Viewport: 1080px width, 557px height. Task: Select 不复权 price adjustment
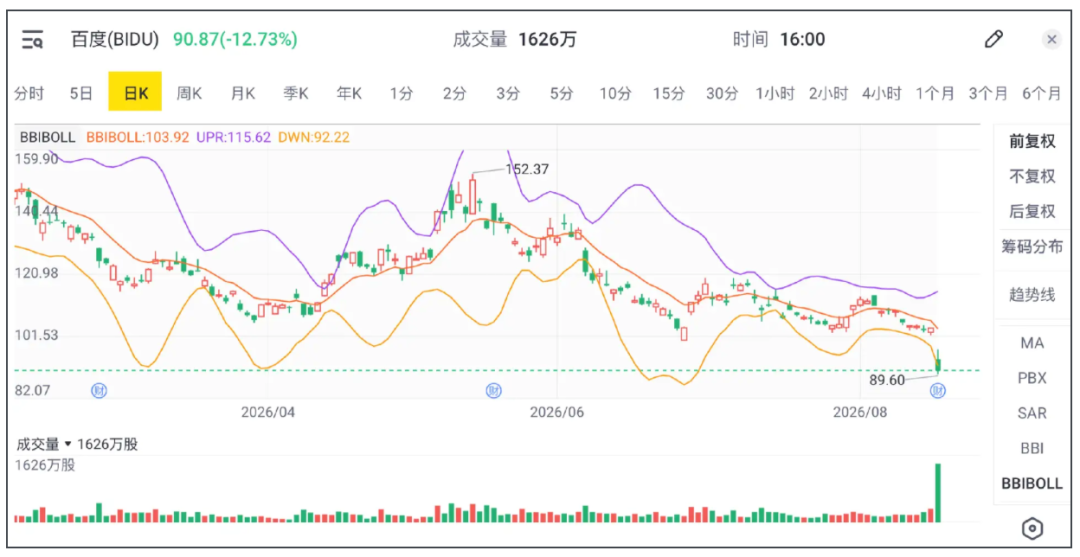pos(1032,176)
